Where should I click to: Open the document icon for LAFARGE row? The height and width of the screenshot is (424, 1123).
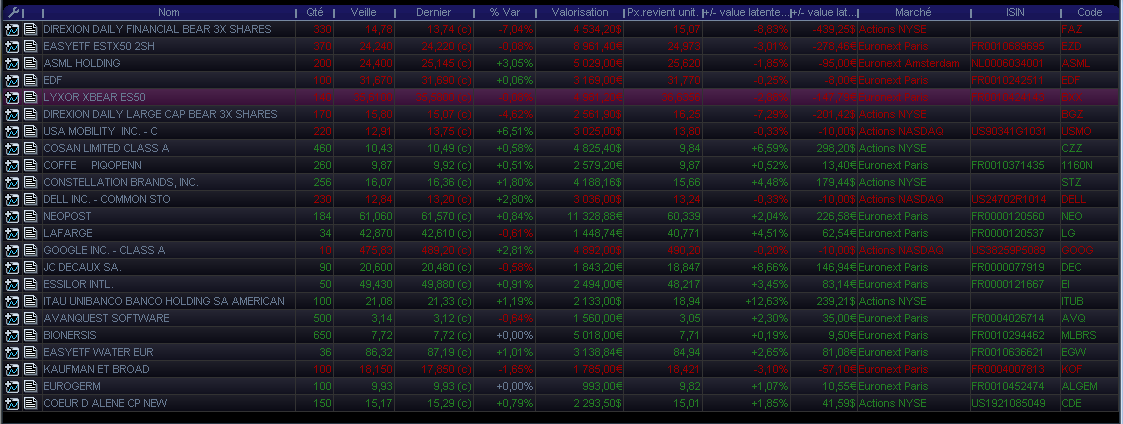[30, 233]
